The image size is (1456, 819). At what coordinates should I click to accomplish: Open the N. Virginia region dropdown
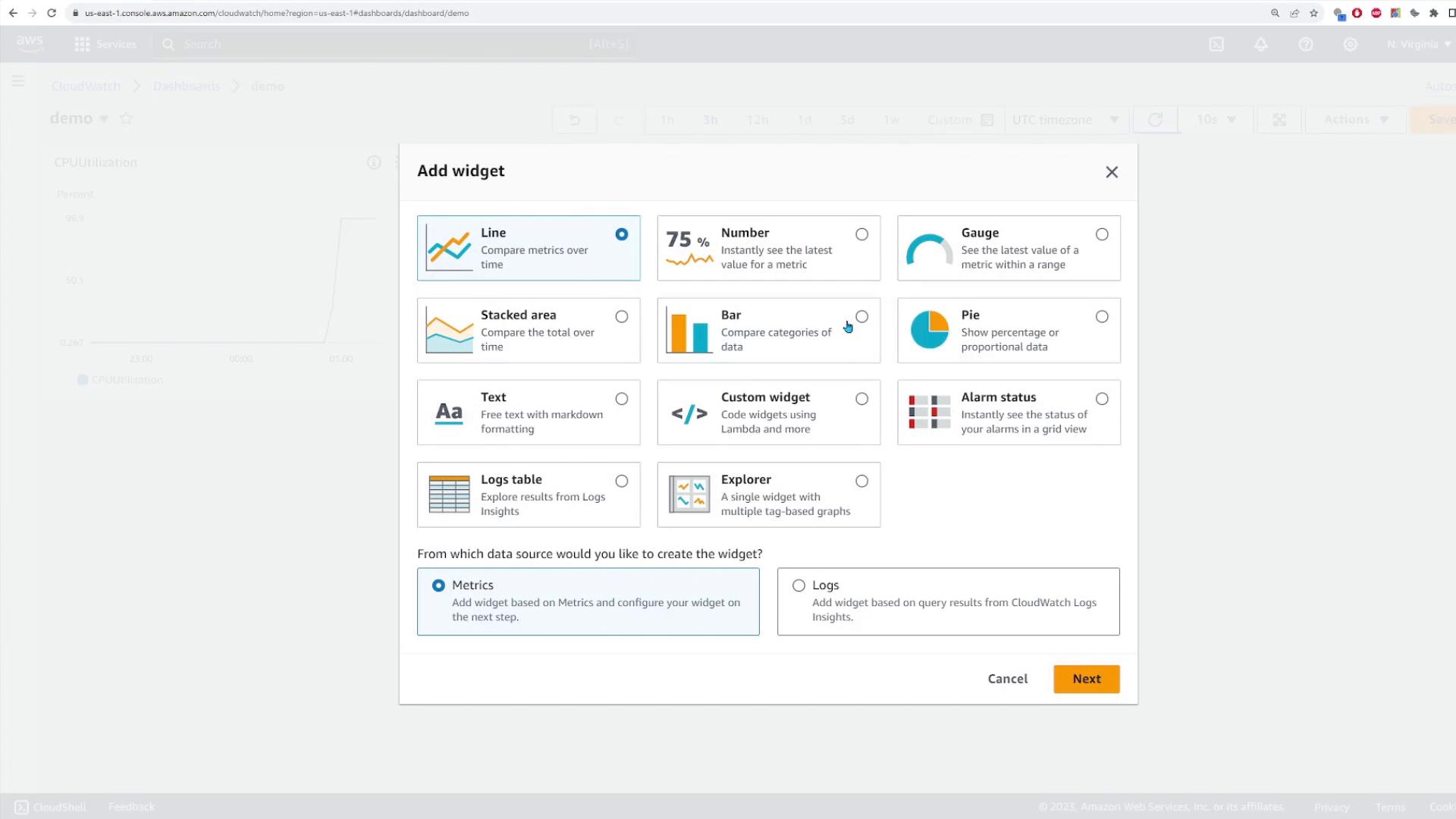click(x=1419, y=44)
